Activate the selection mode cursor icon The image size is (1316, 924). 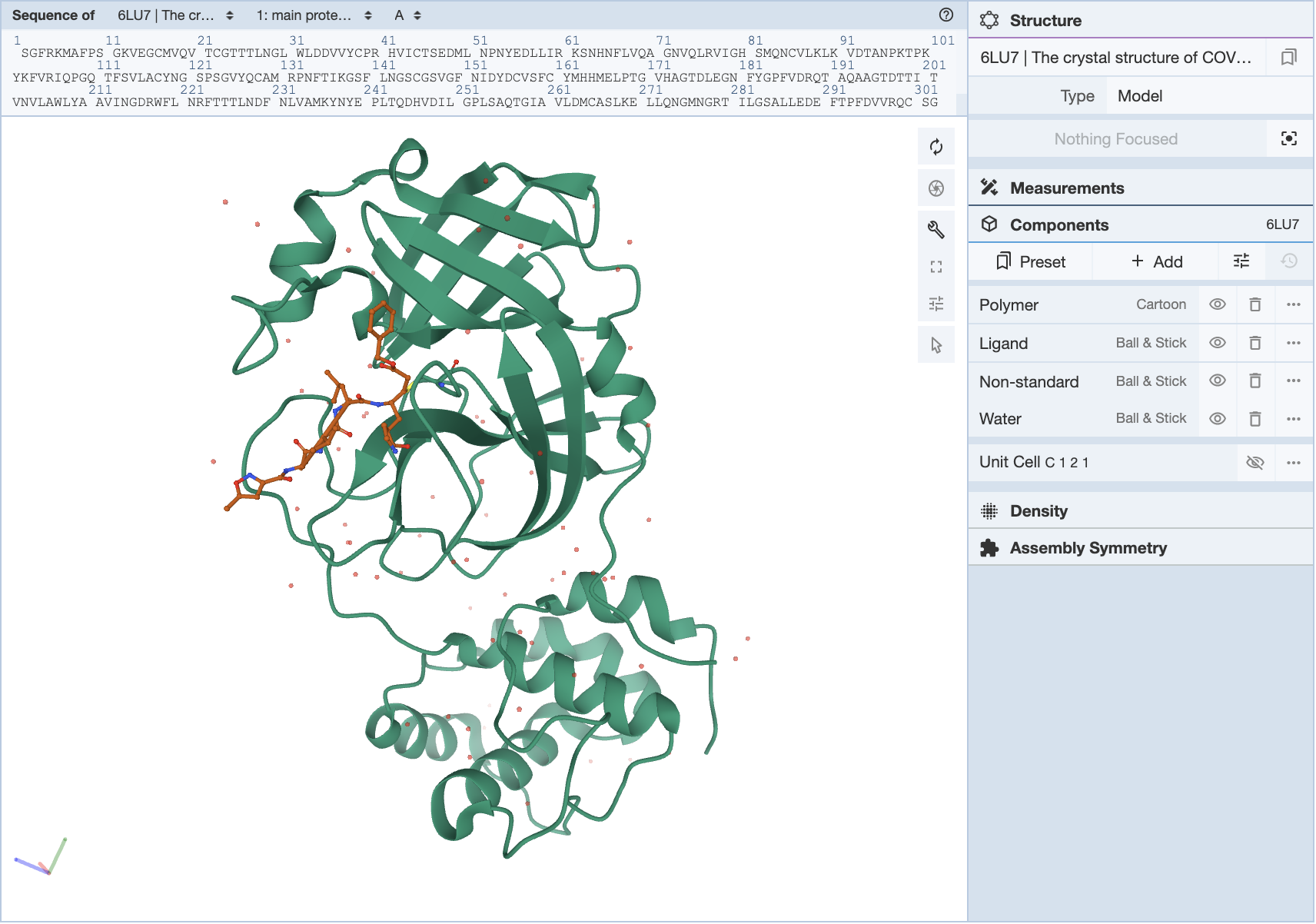[935, 345]
